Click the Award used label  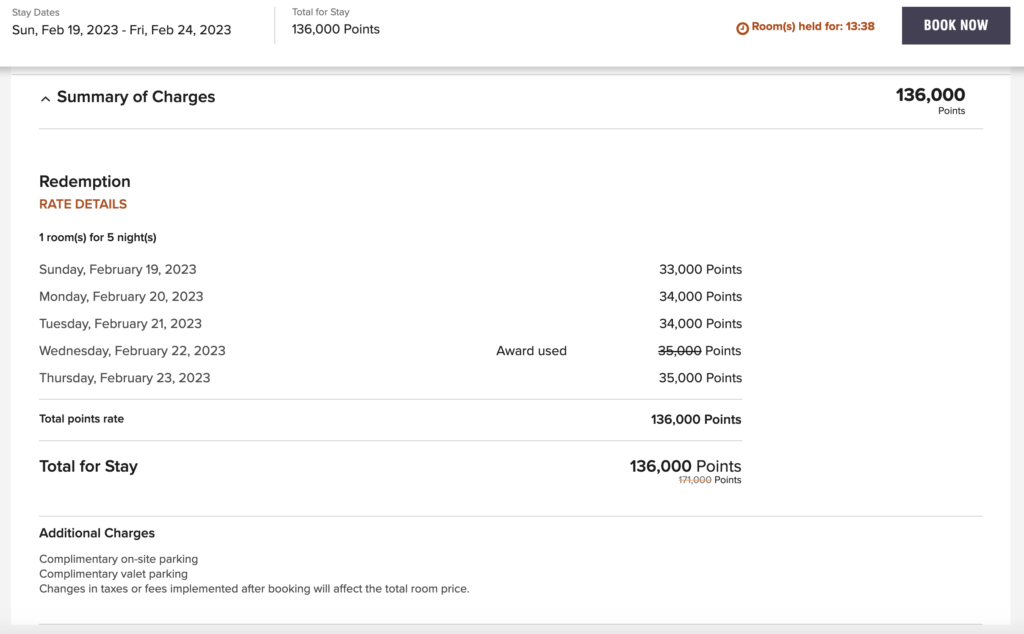pyautogui.click(x=531, y=351)
